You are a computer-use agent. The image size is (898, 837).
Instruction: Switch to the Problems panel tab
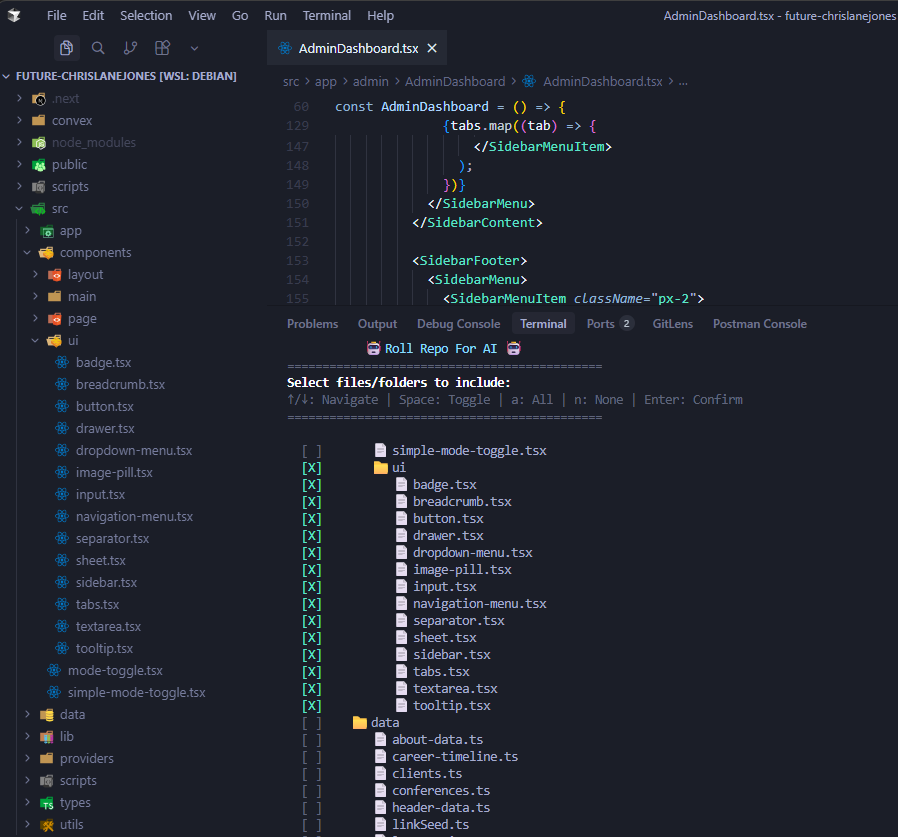tap(313, 324)
